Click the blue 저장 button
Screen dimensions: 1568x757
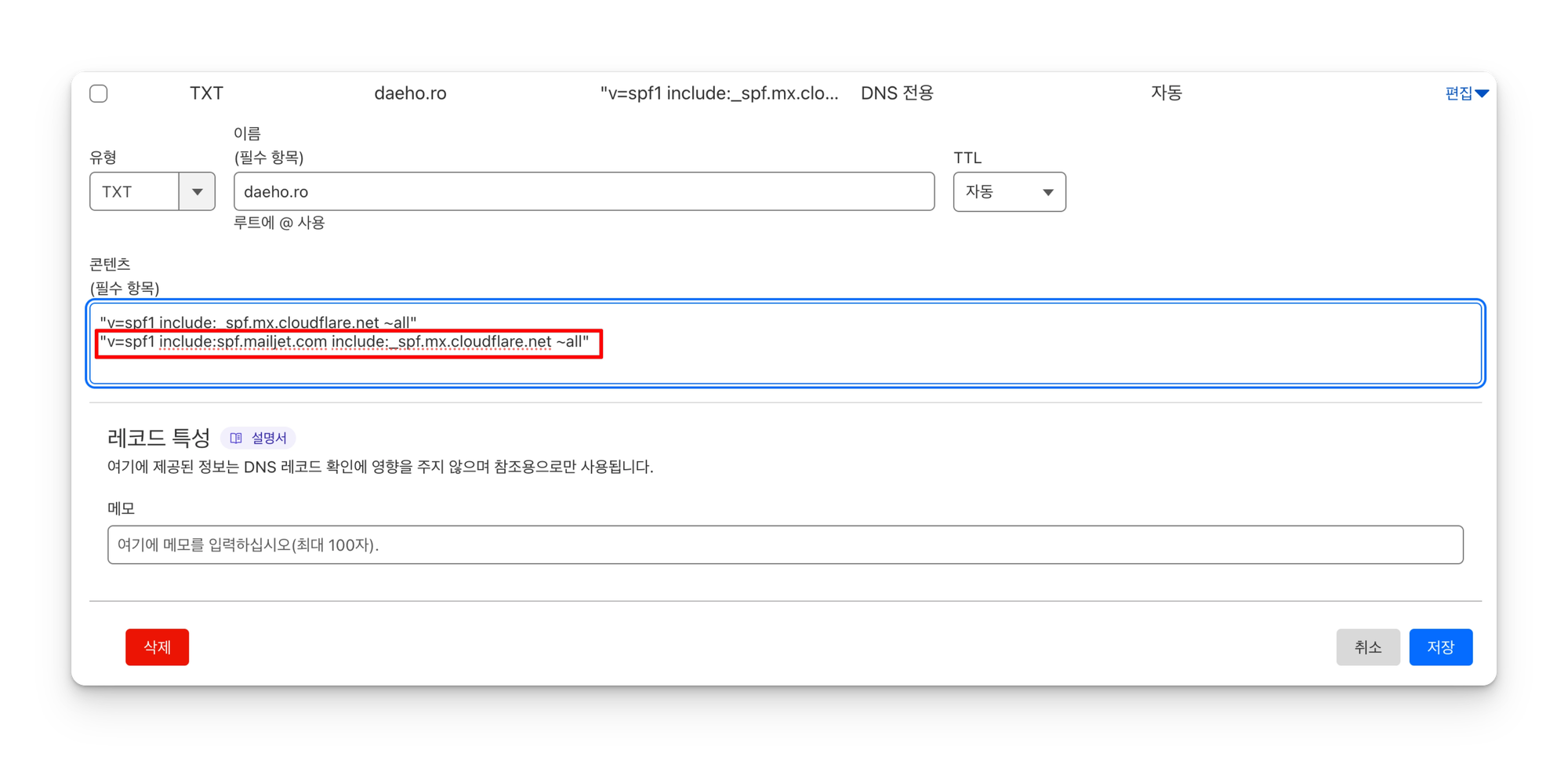pyautogui.click(x=1440, y=647)
